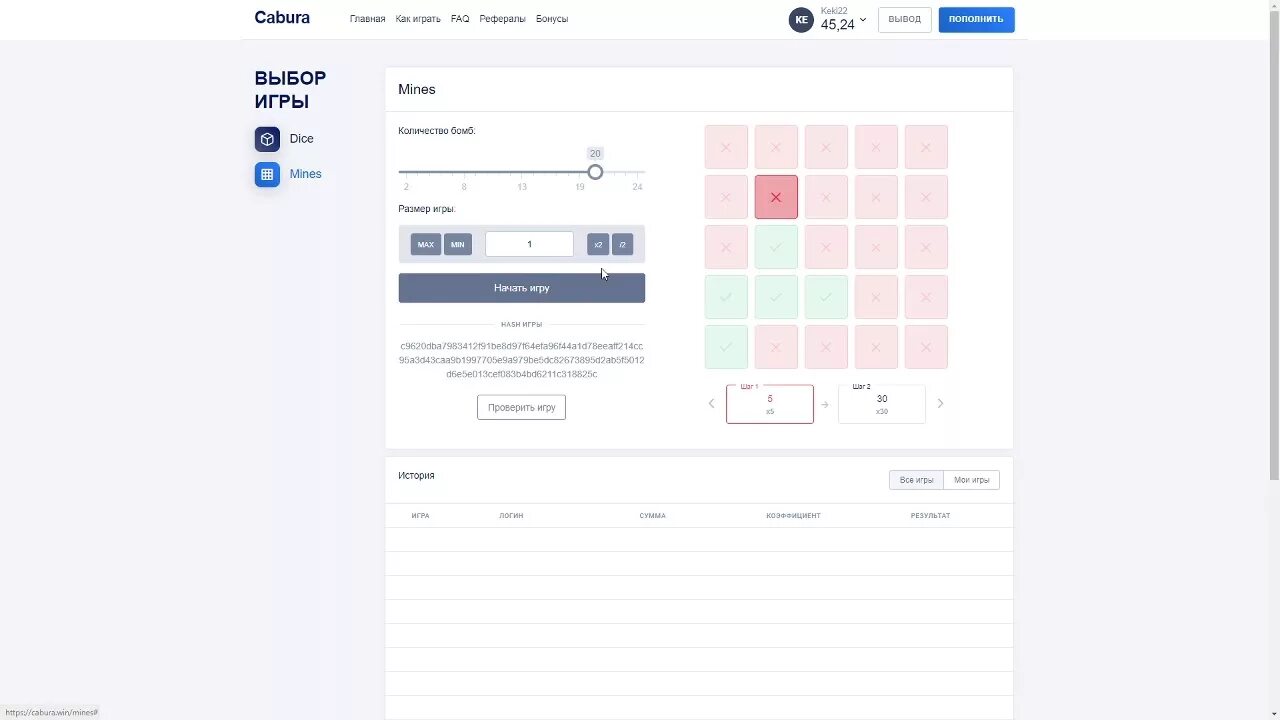Click the KE user avatar

coord(801,20)
